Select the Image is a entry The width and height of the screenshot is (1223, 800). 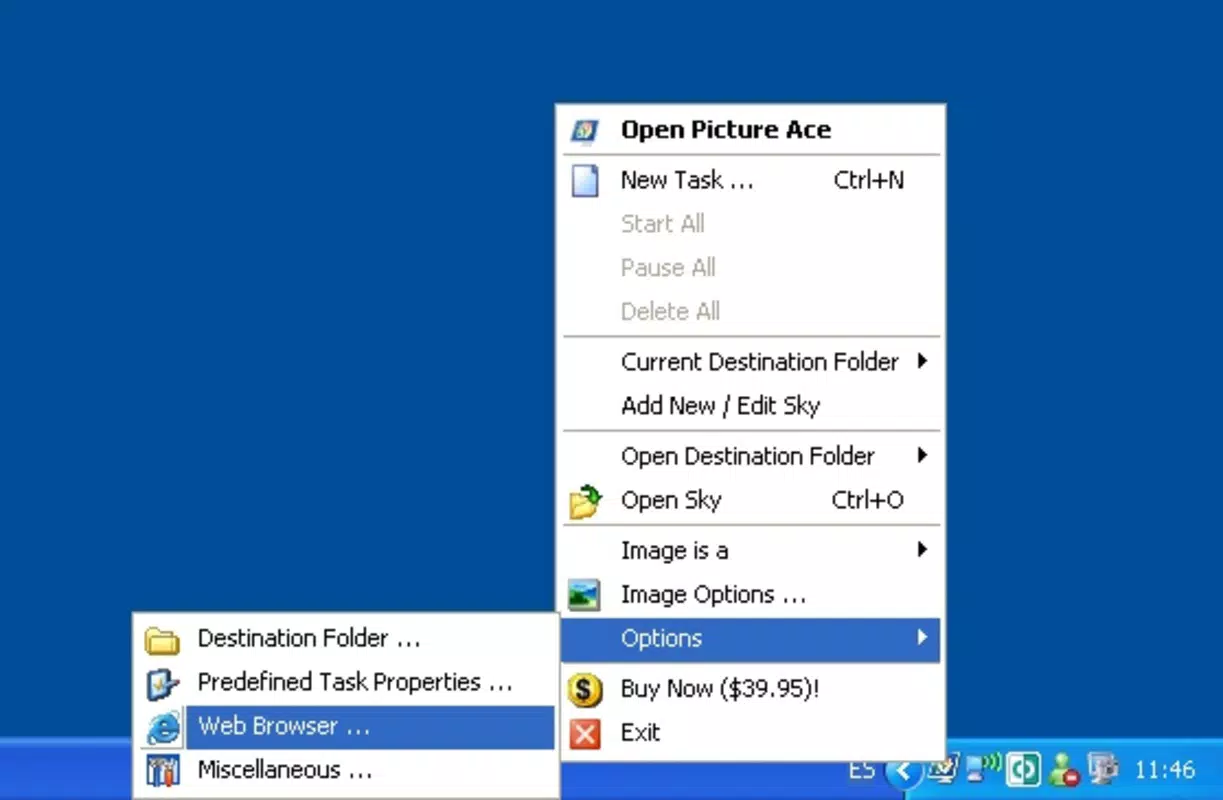tap(751, 551)
